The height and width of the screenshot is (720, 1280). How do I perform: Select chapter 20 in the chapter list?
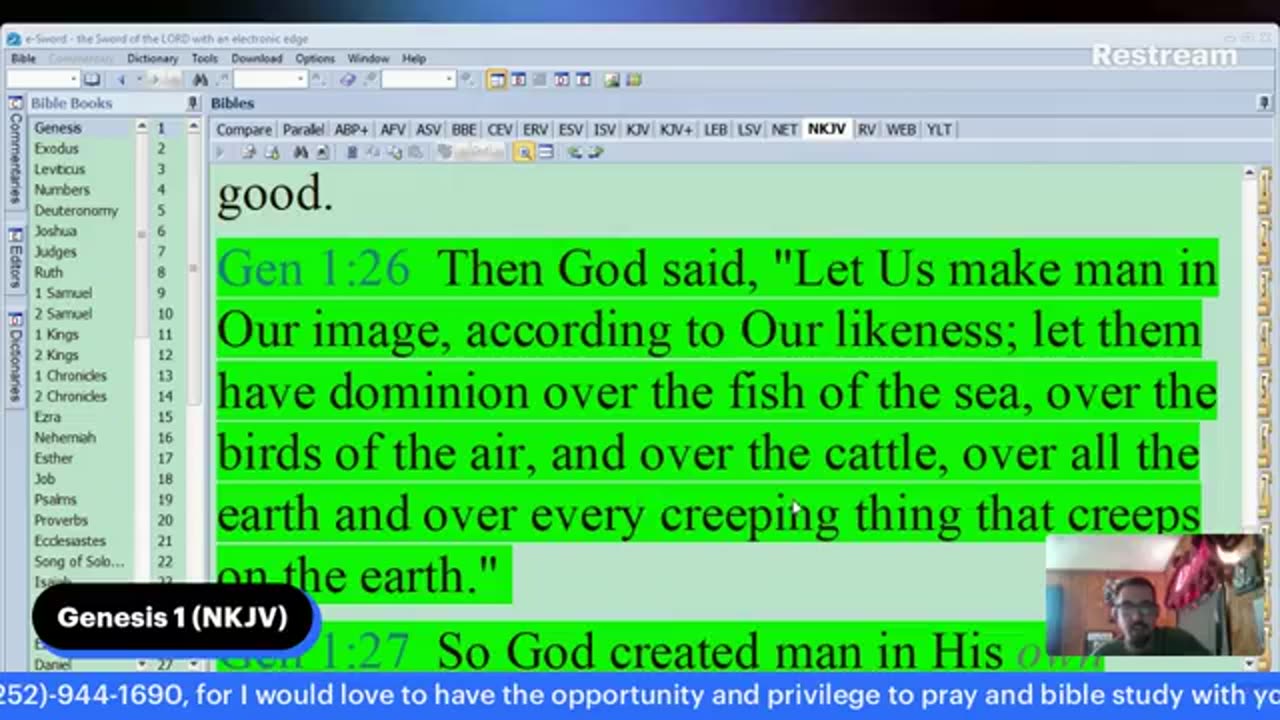164,520
